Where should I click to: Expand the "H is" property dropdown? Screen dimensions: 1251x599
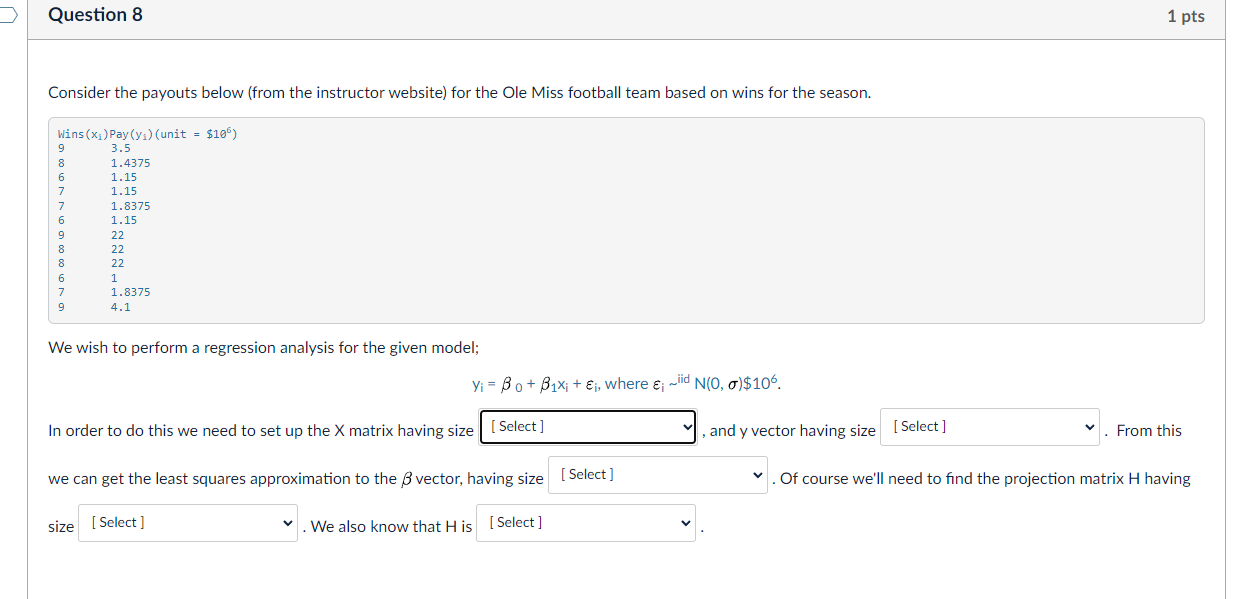click(585, 523)
